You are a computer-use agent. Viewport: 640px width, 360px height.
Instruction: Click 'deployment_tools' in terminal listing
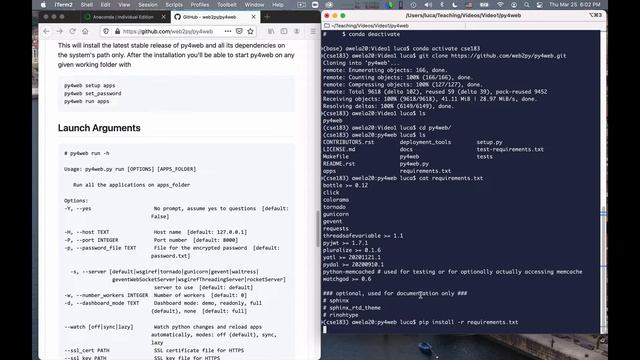pos(425,142)
